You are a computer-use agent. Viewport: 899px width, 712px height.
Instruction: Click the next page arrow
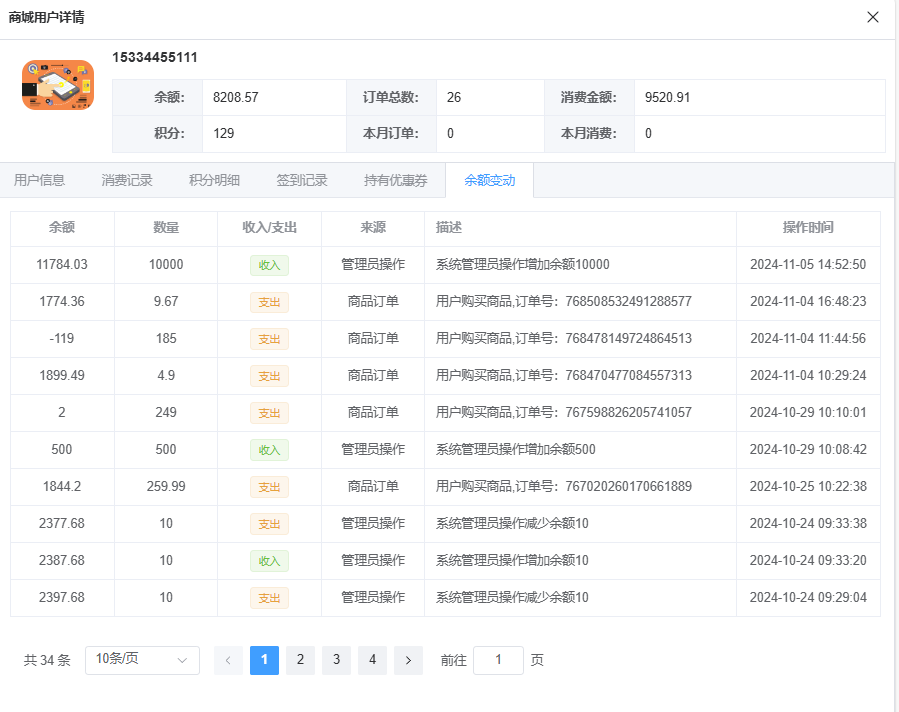[408, 660]
